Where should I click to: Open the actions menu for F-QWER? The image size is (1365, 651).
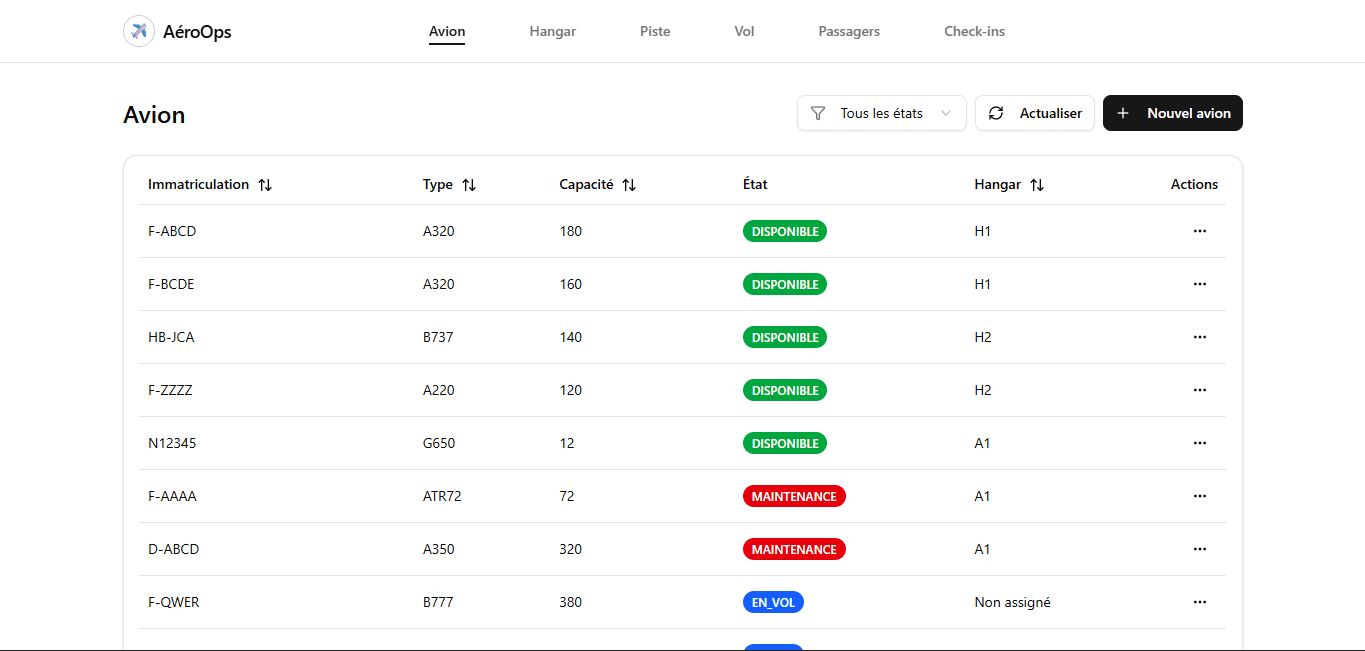point(1199,602)
